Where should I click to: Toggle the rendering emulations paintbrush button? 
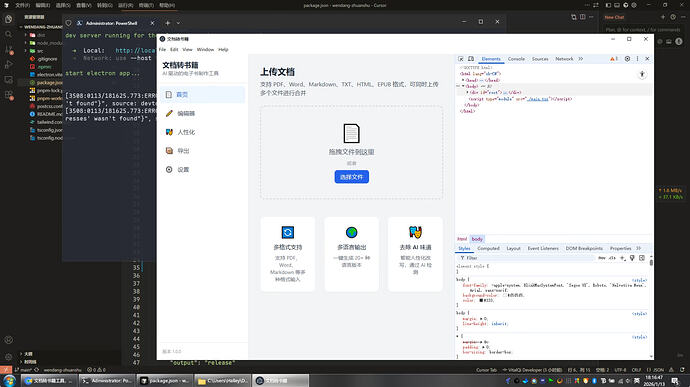(x=632, y=258)
